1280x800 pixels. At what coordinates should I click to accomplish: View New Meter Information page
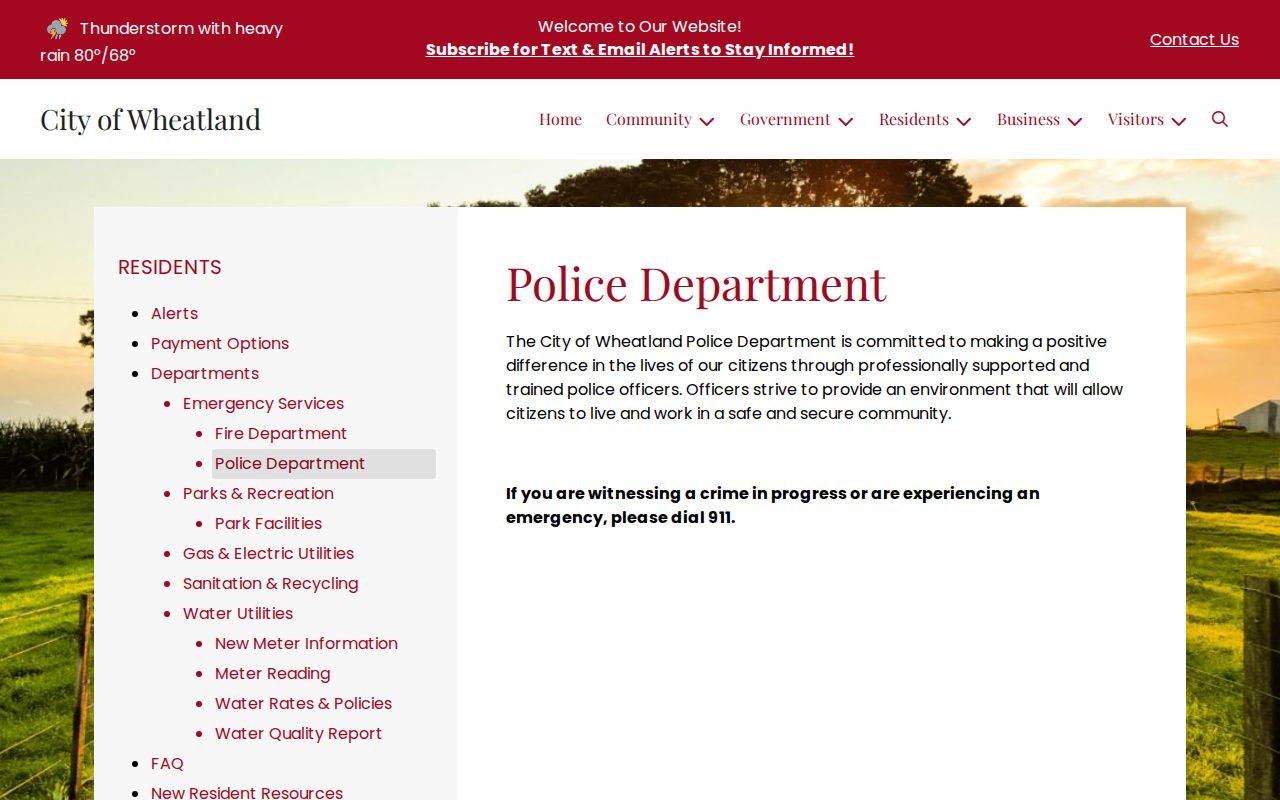pos(306,643)
